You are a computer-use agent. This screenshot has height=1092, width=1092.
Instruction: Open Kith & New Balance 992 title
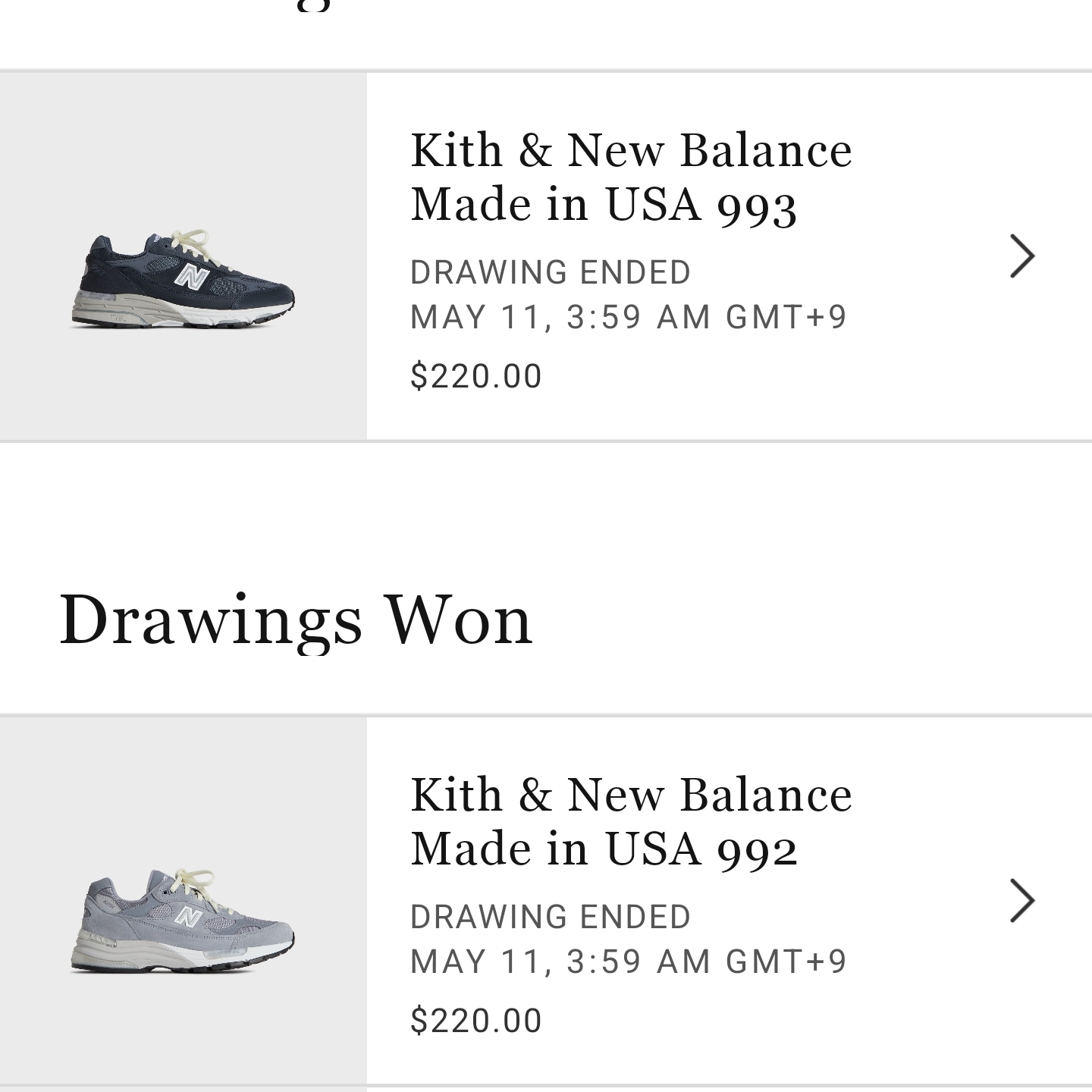pos(631,821)
